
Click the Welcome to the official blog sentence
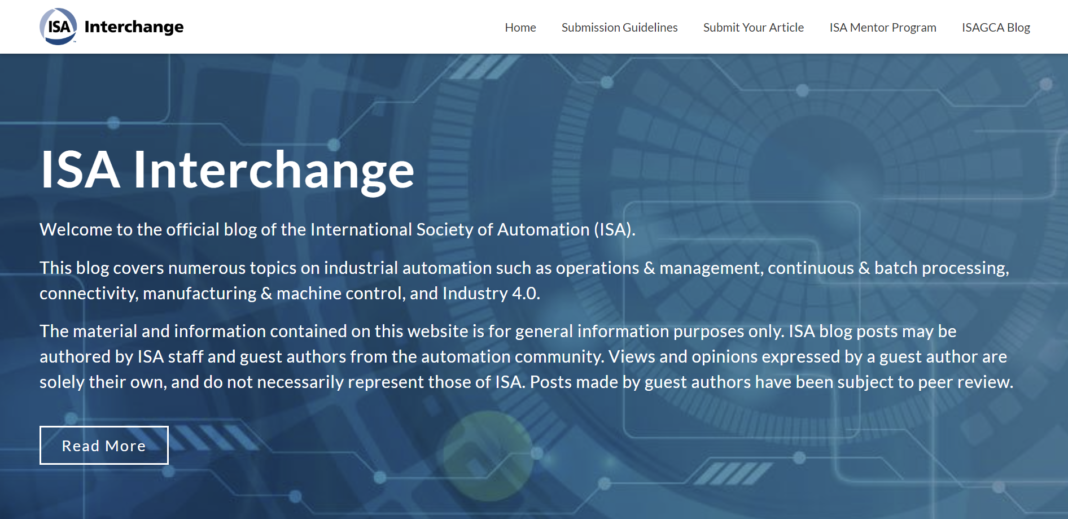[337, 229]
